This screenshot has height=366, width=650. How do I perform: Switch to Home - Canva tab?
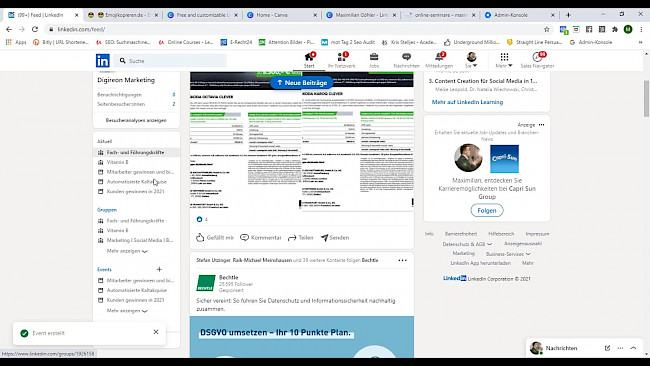(282, 15)
